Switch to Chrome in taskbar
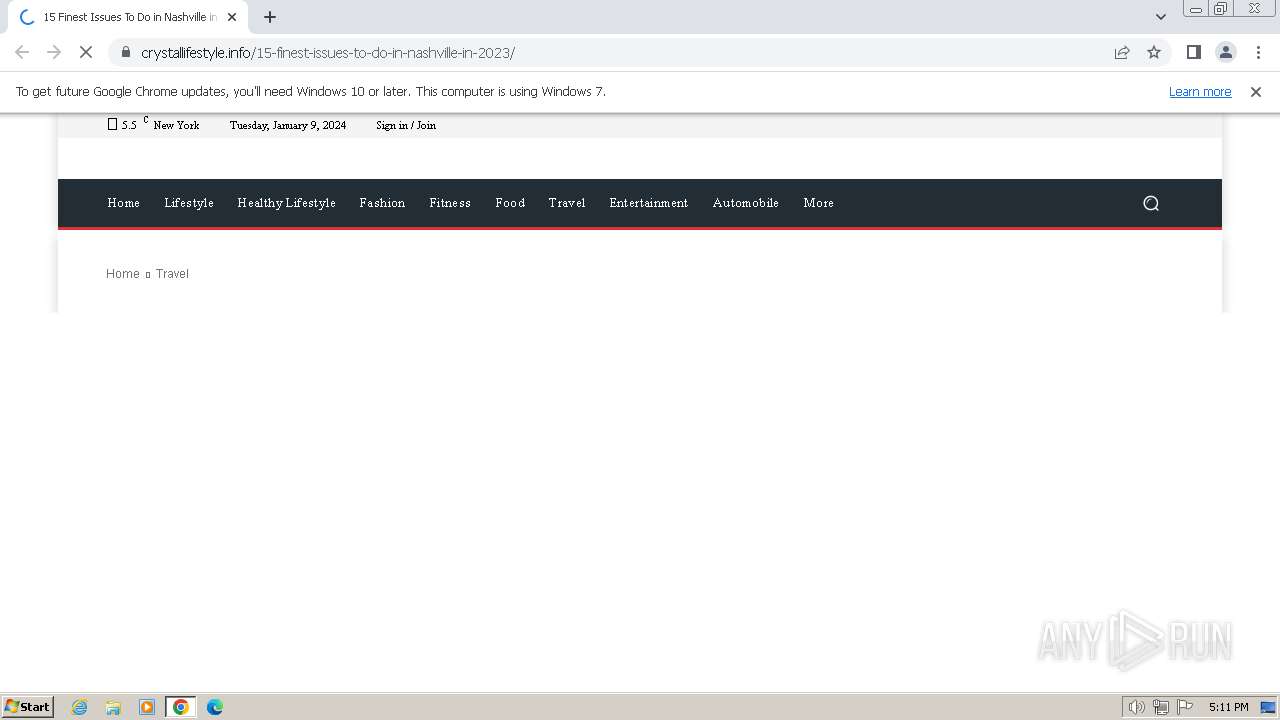This screenshot has width=1280, height=720. coord(181,707)
